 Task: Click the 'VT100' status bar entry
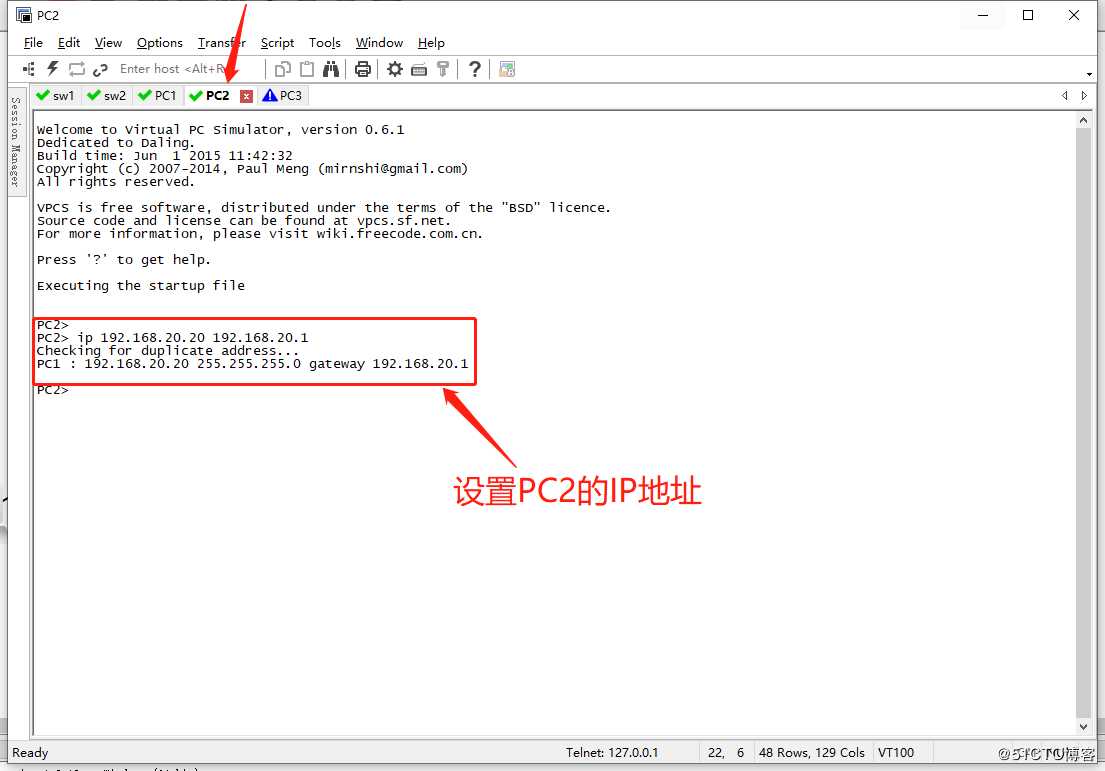point(896,753)
